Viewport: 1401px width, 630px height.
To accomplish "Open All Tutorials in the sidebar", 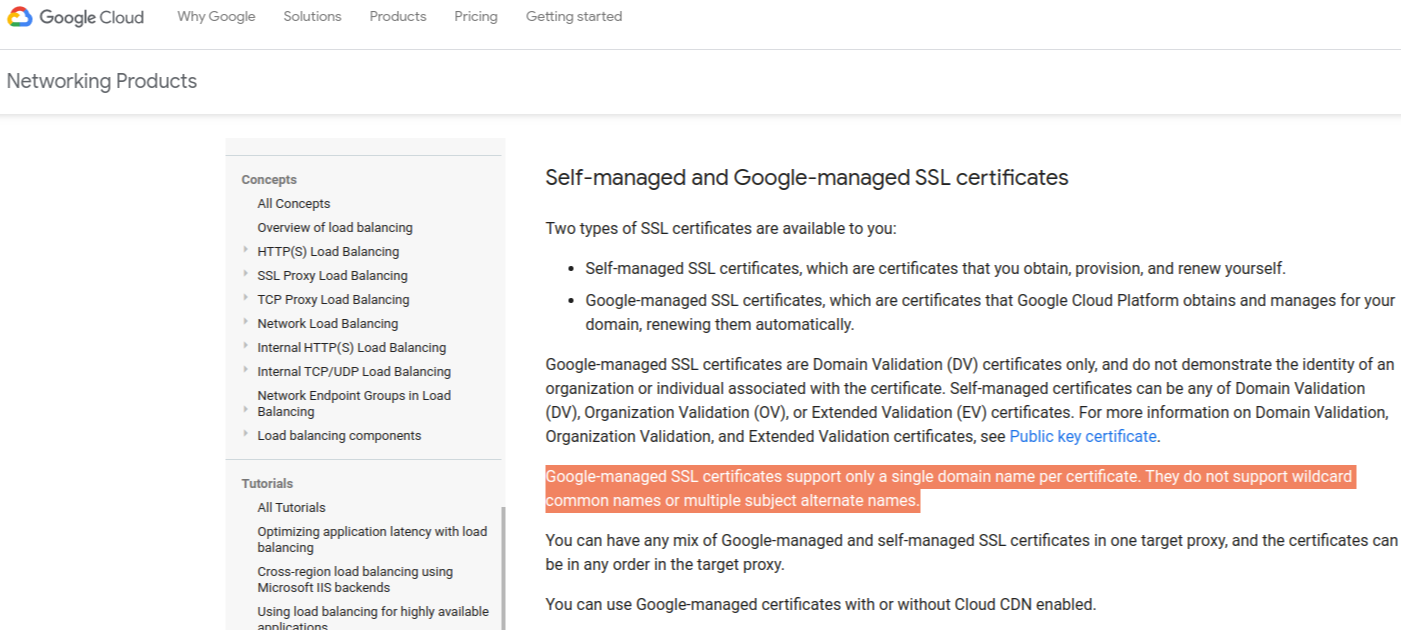I will pos(291,508).
